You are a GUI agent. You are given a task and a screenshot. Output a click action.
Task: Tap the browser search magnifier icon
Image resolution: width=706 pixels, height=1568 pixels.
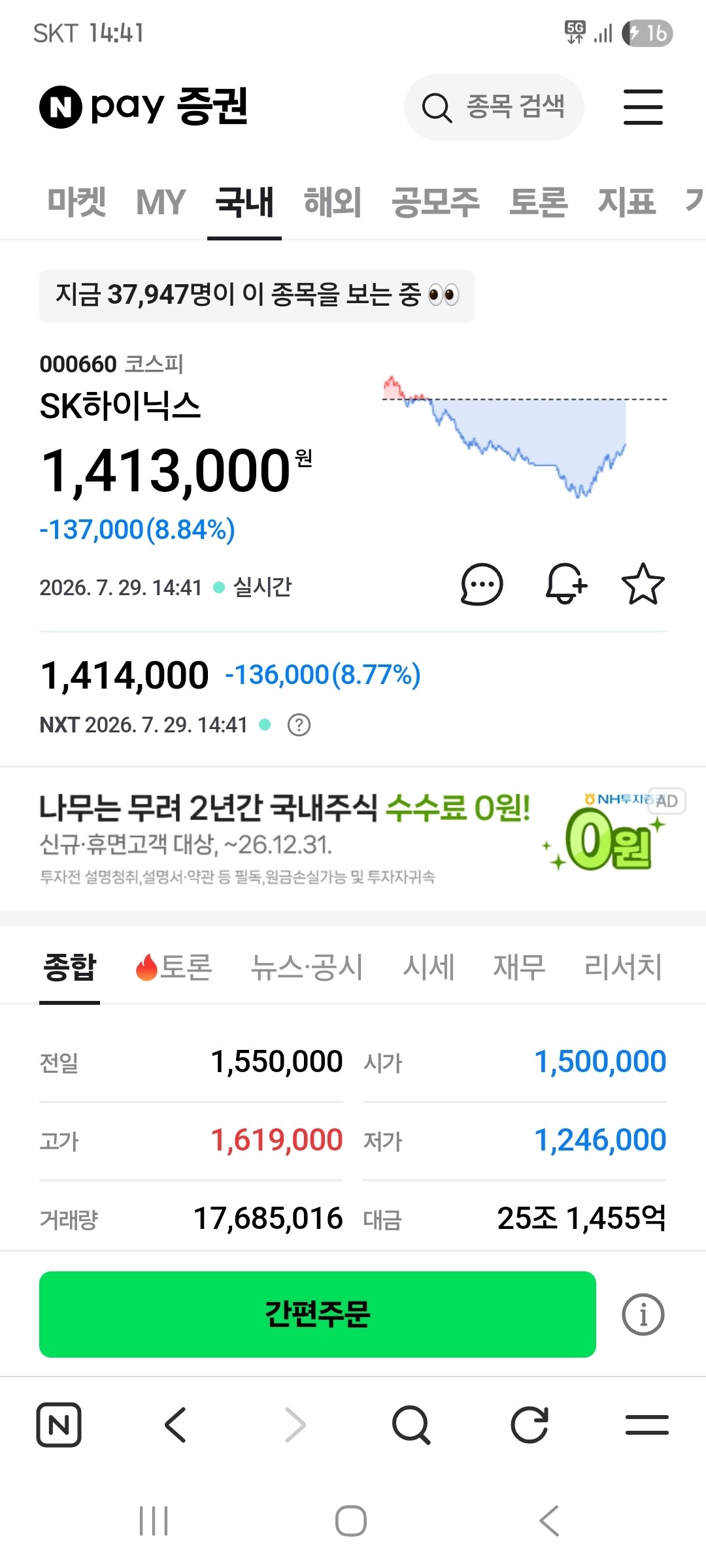[411, 1424]
